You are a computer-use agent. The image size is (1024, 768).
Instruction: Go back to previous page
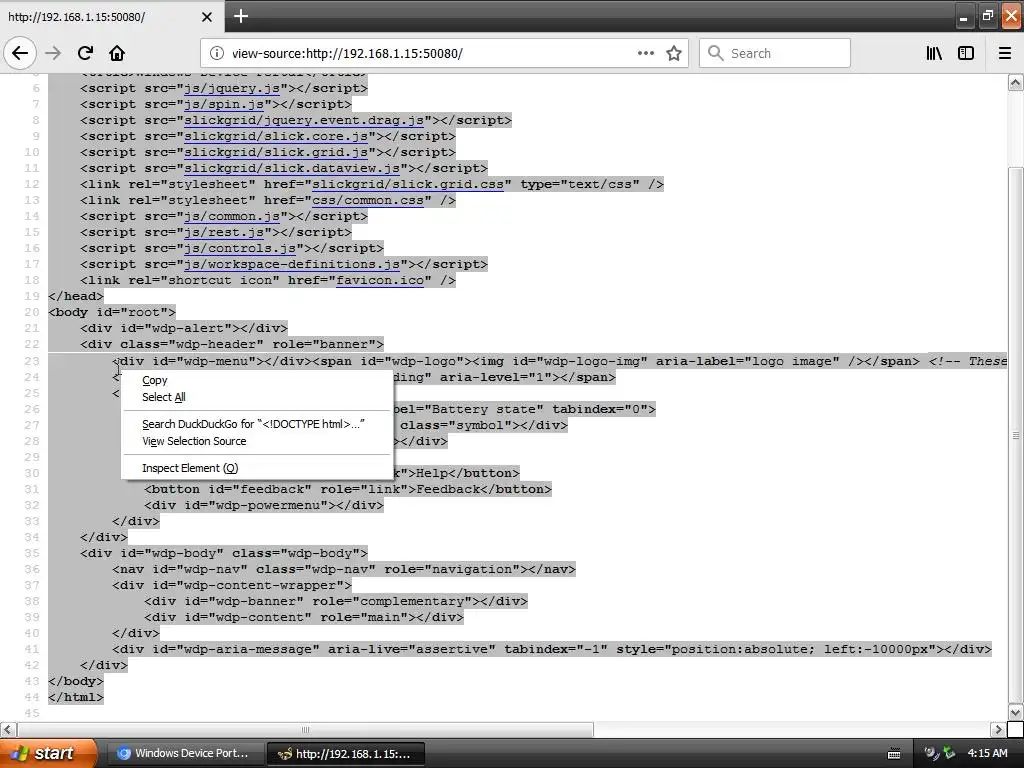pyautogui.click(x=20, y=53)
